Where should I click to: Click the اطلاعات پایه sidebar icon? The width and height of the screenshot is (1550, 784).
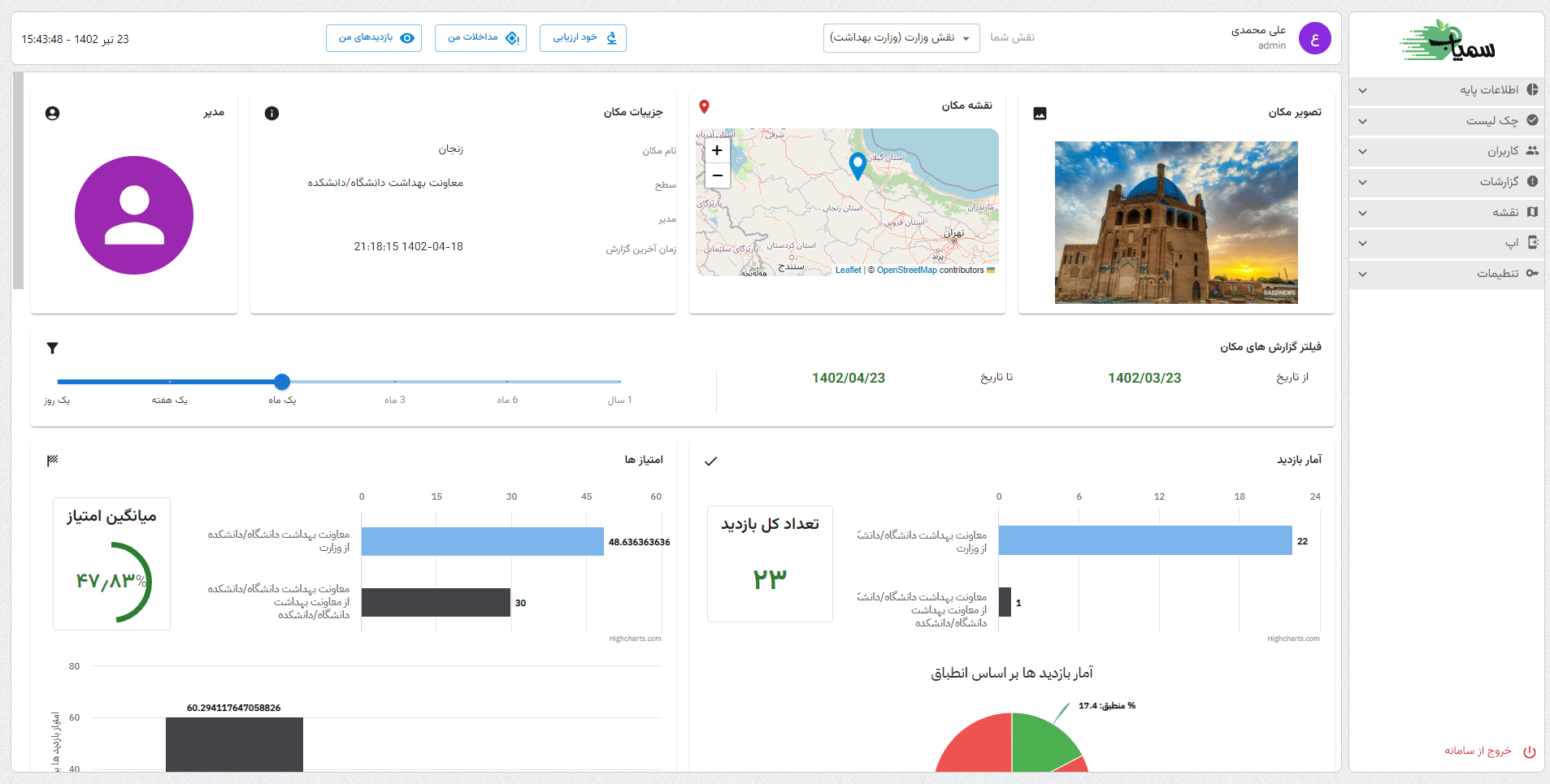click(1532, 89)
